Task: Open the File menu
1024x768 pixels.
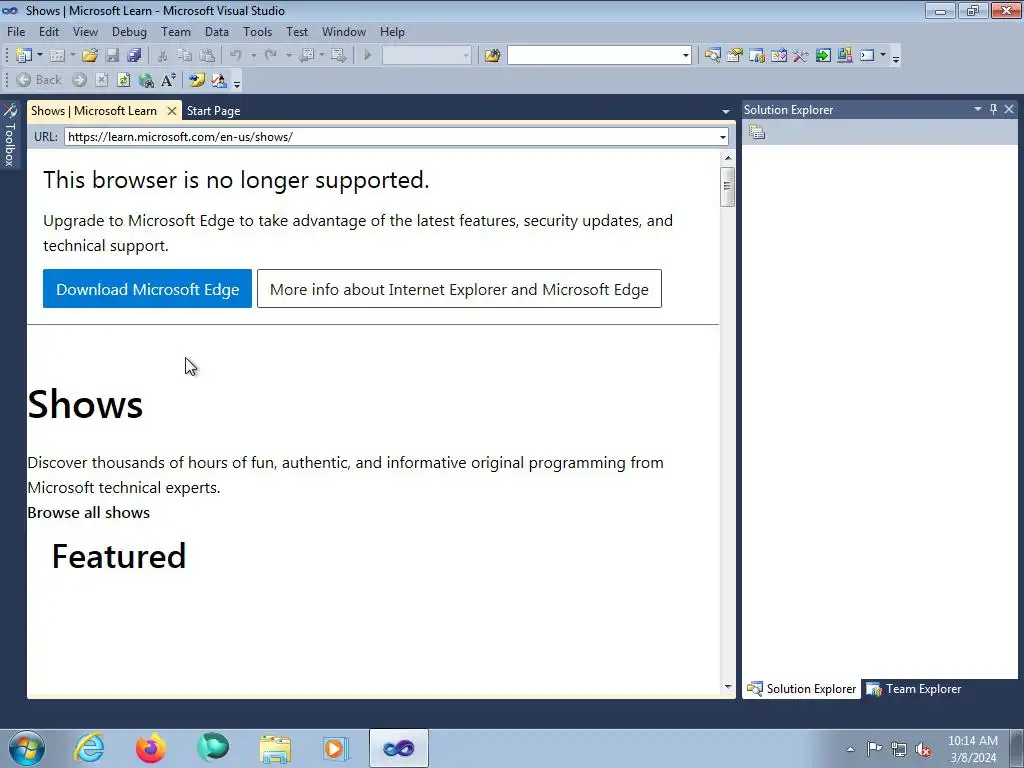Action: click(16, 31)
